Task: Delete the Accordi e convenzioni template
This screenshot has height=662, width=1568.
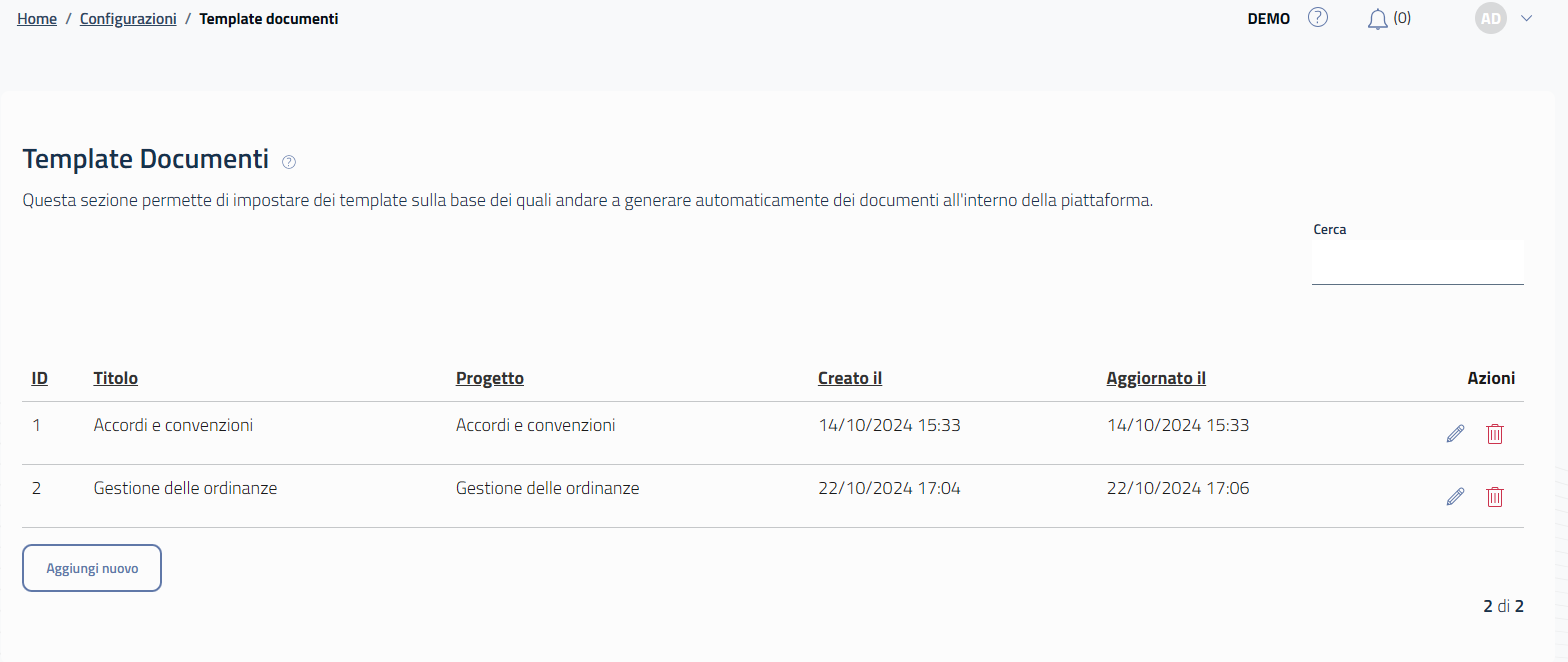Action: [1495, 434]
